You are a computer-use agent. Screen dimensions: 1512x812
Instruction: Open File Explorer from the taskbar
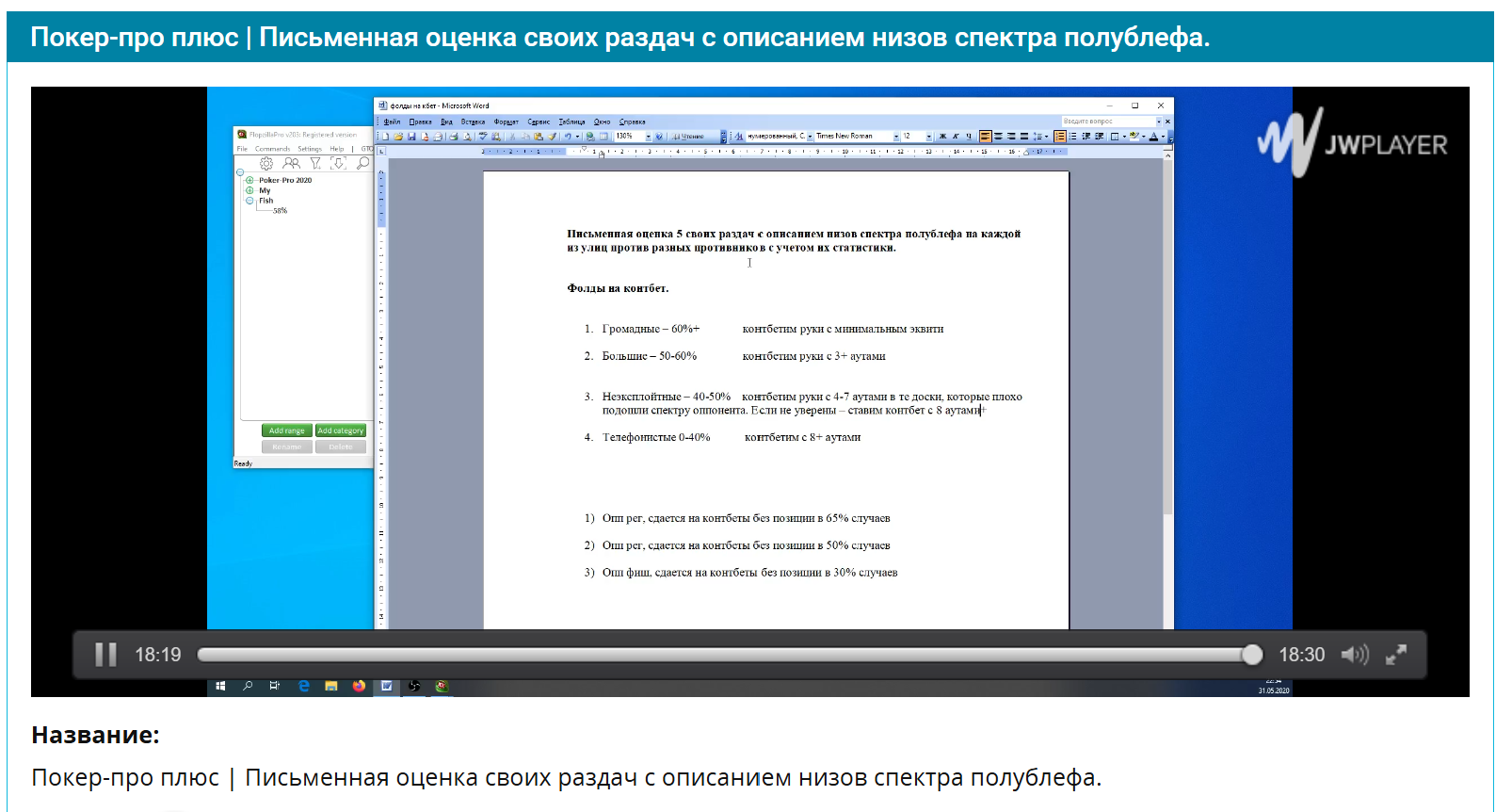click(331, 686)
